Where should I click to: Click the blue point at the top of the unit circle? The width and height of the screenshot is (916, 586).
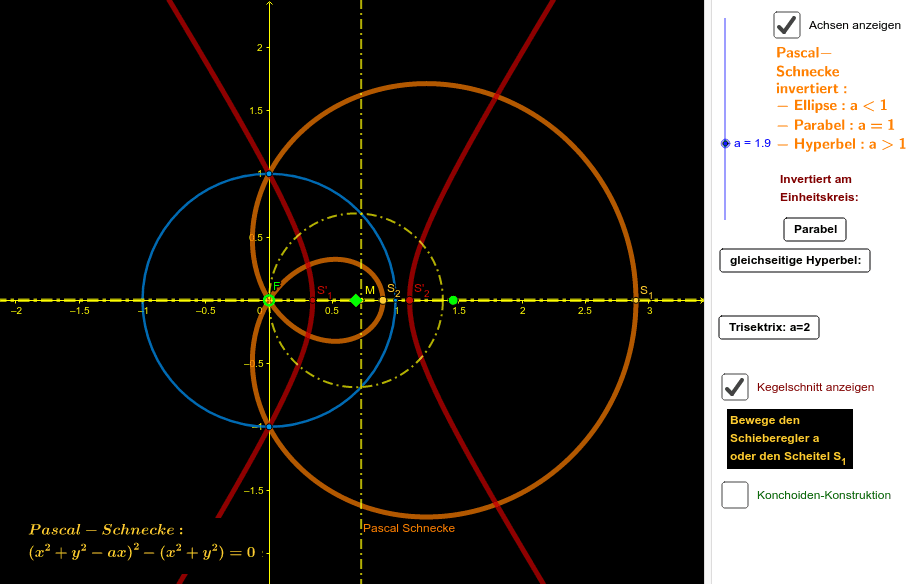(269, 174)
